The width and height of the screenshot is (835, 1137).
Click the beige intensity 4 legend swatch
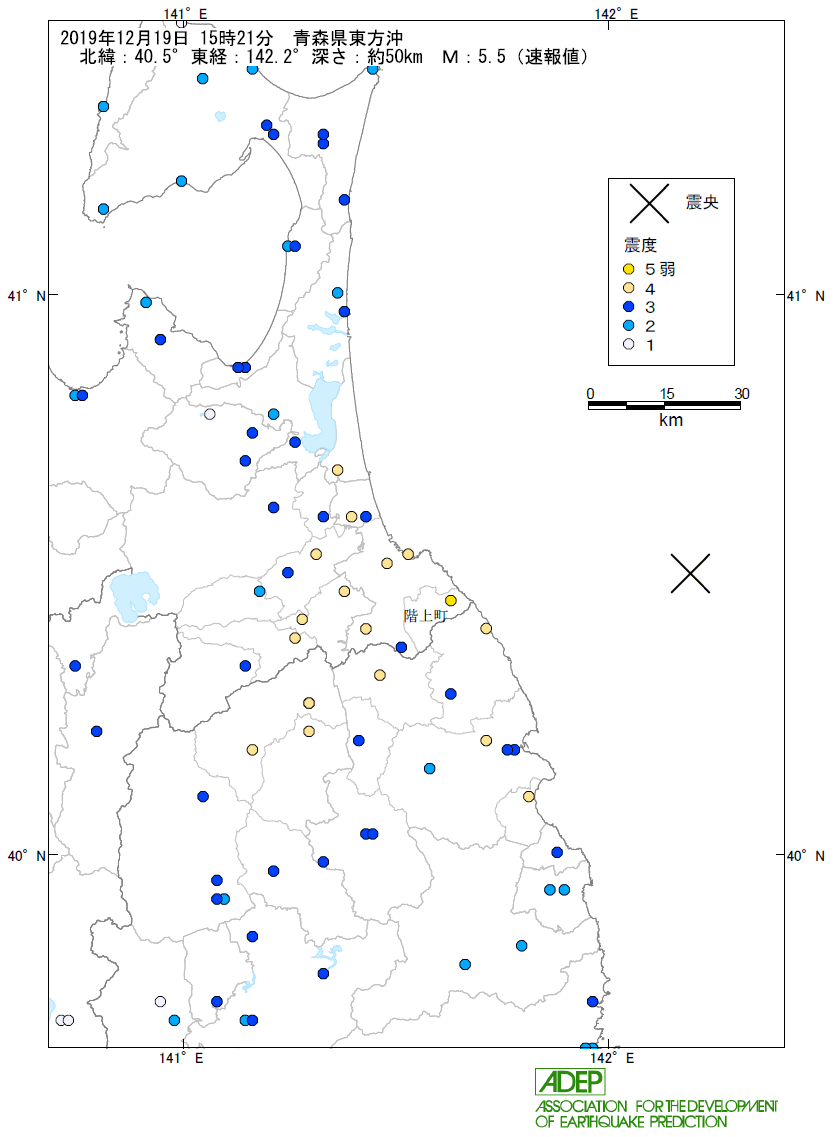[628, 288]
